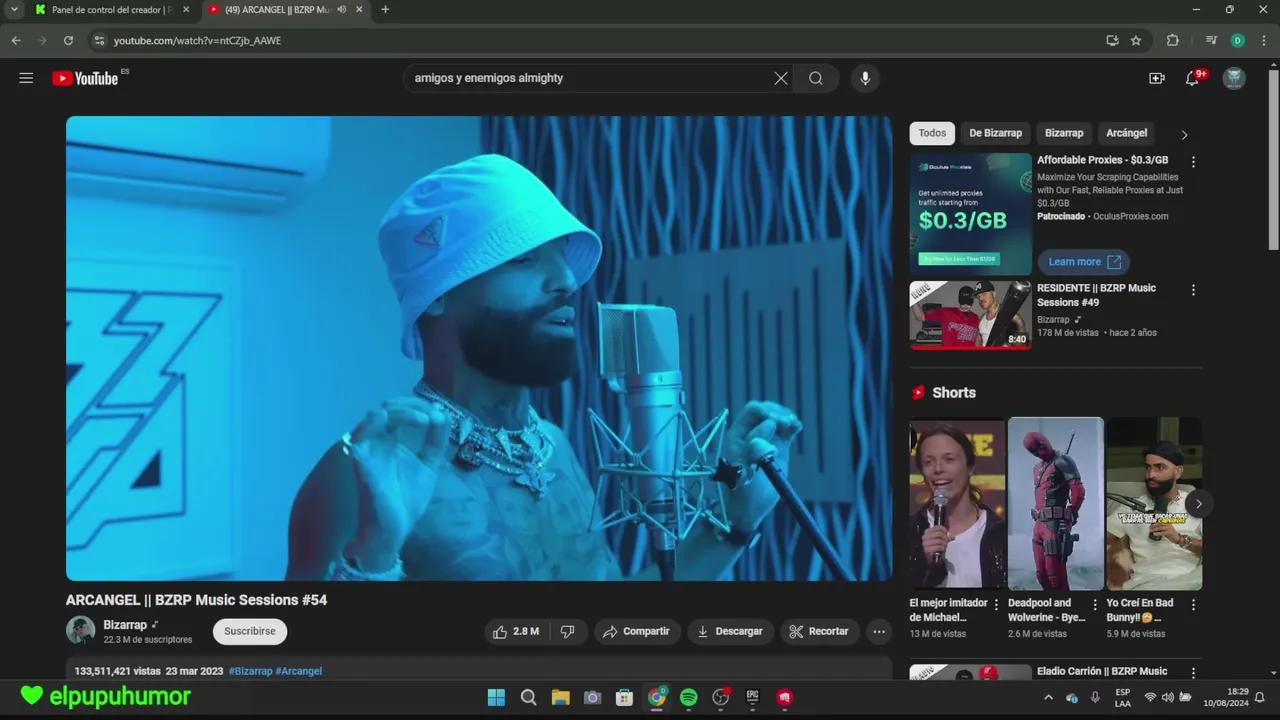Image resolution: width=1280 pixels, height=720 pixels.
Task: Open Spotify from the taskbar
Action: [688, 697]
